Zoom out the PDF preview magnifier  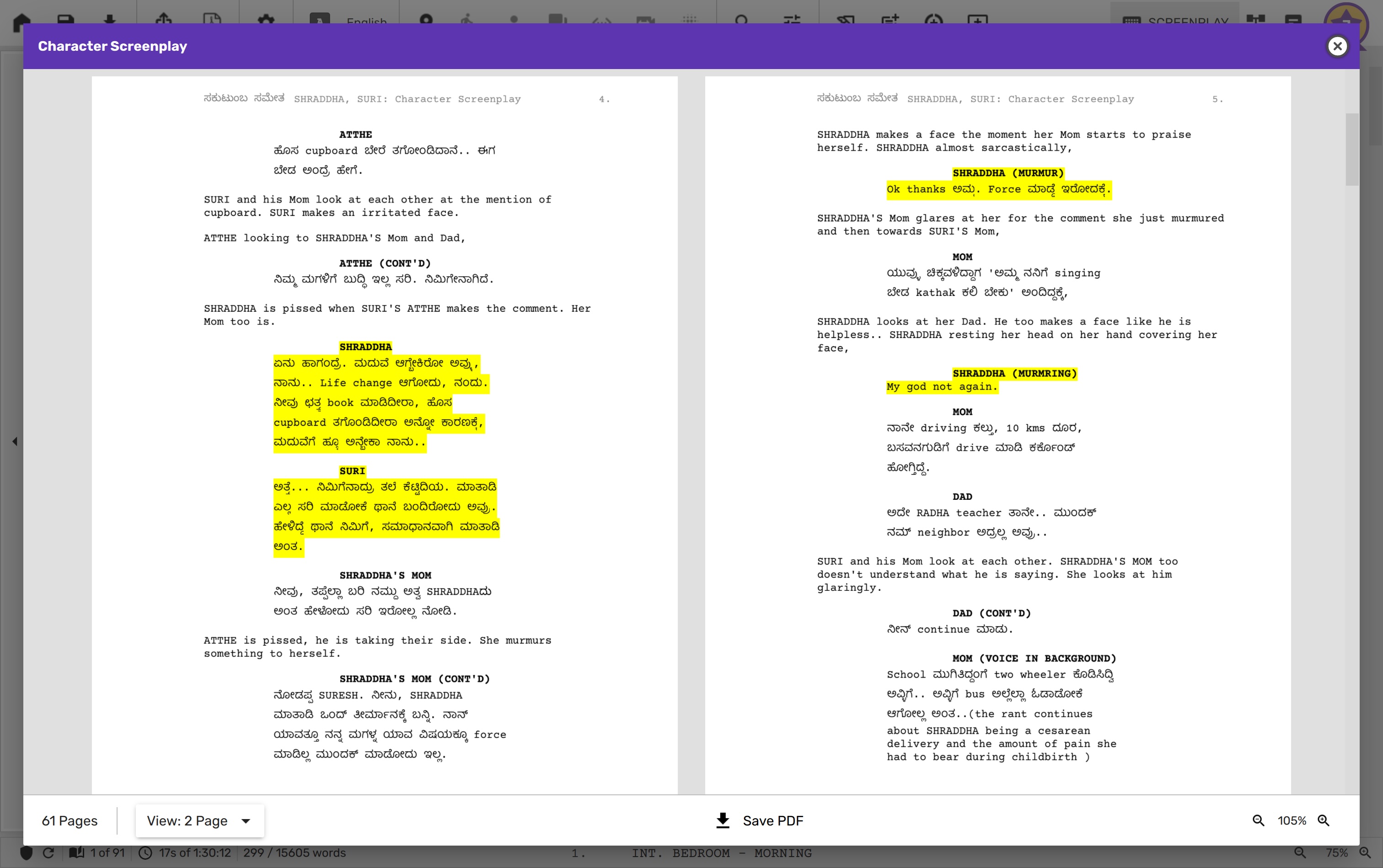pos(1258,820)
